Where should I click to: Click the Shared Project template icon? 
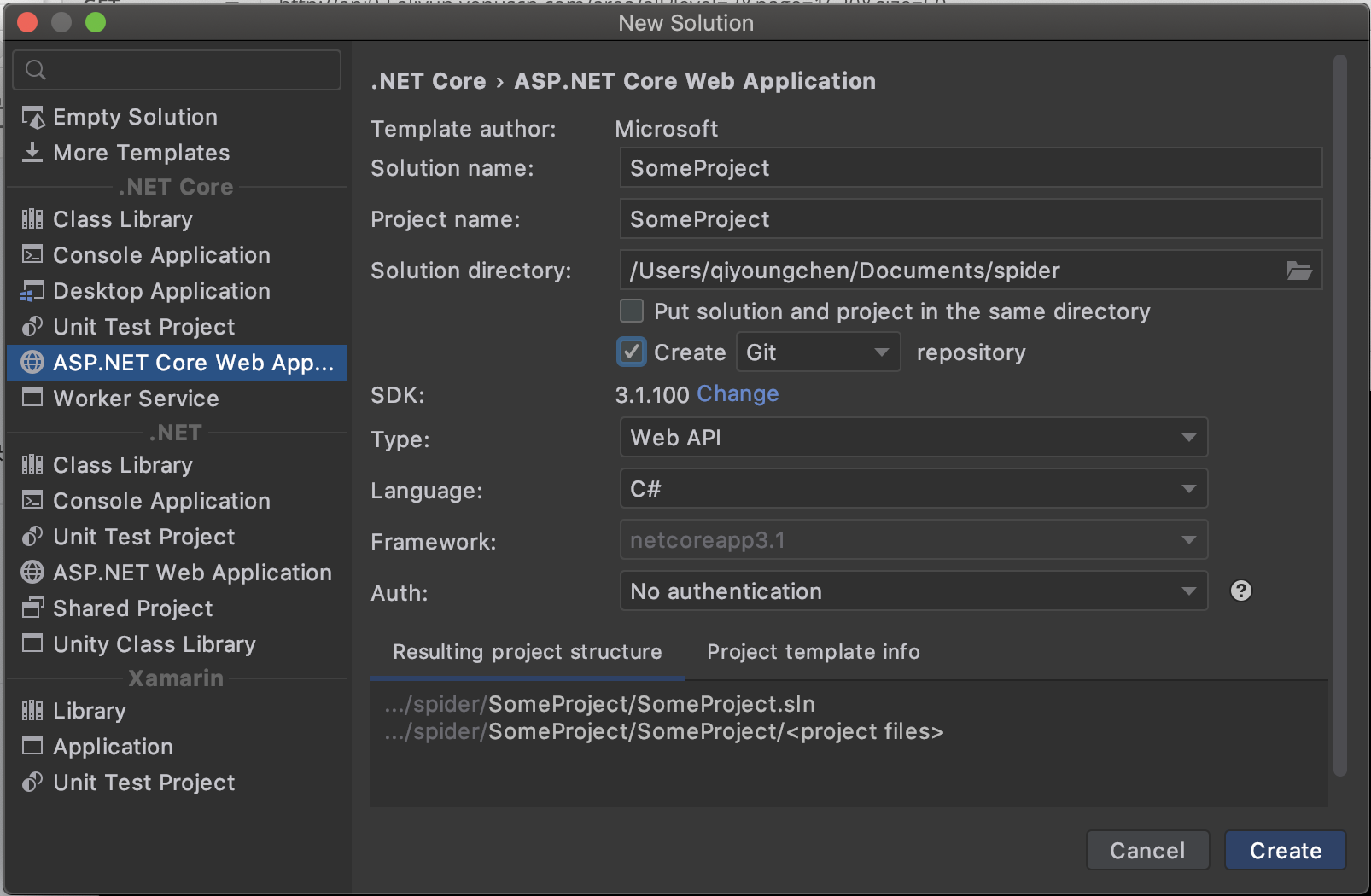tap(32, 608)
